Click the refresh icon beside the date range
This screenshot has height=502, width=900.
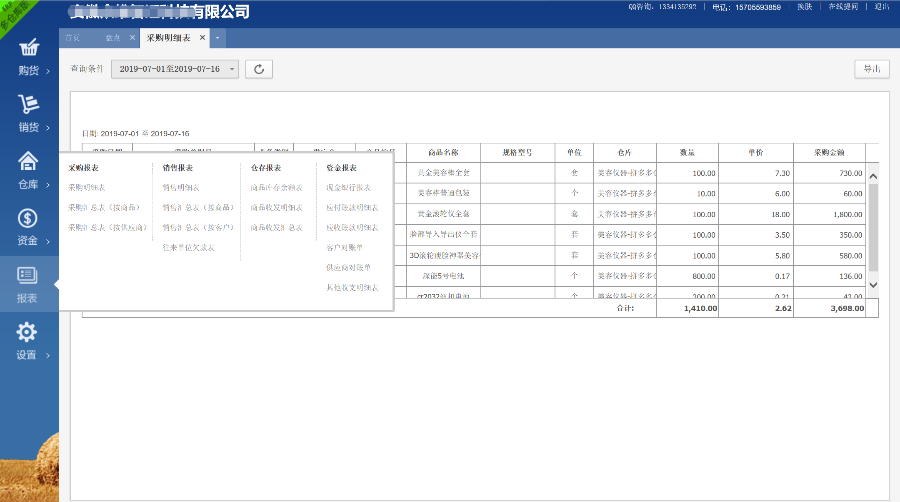click(x=259, y=69)
